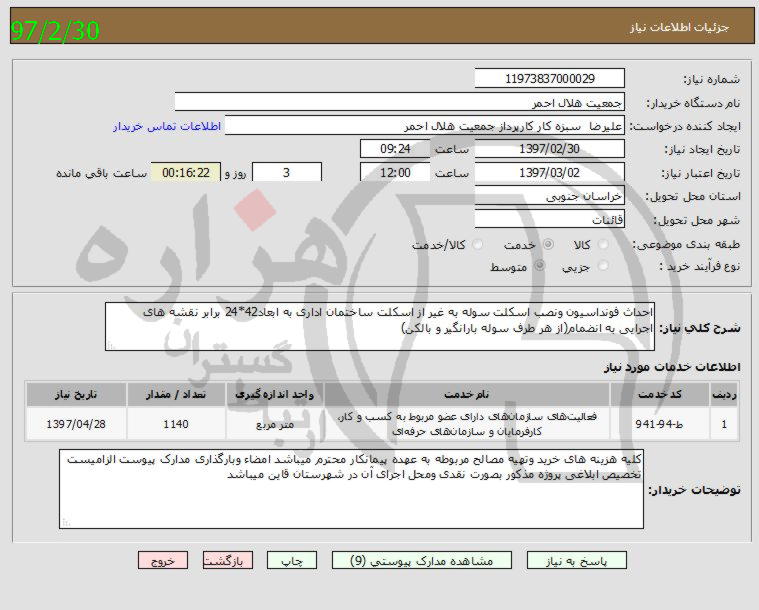Click the جزئیات اطلاعات نیاز header title
759x610 pixels.
click(679, 27)
